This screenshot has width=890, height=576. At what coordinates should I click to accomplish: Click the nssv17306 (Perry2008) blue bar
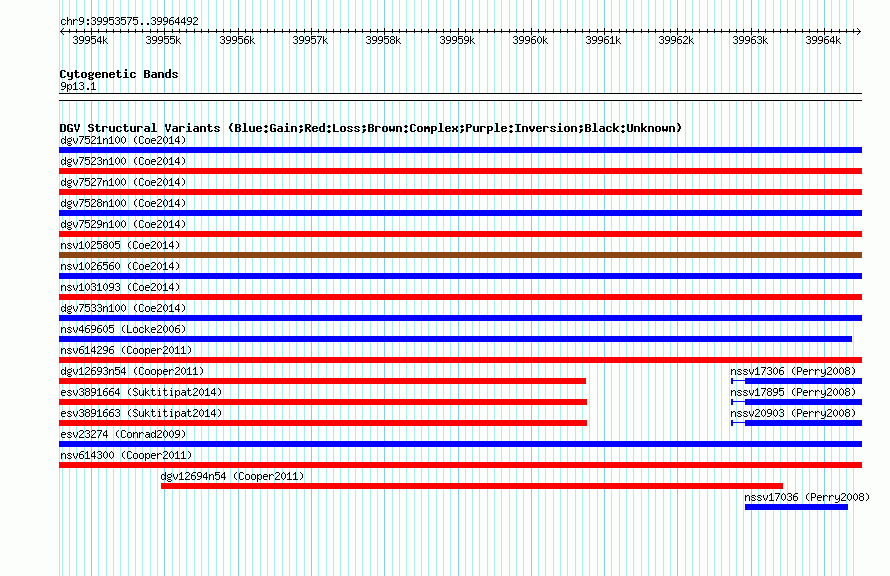pos(797,381)
